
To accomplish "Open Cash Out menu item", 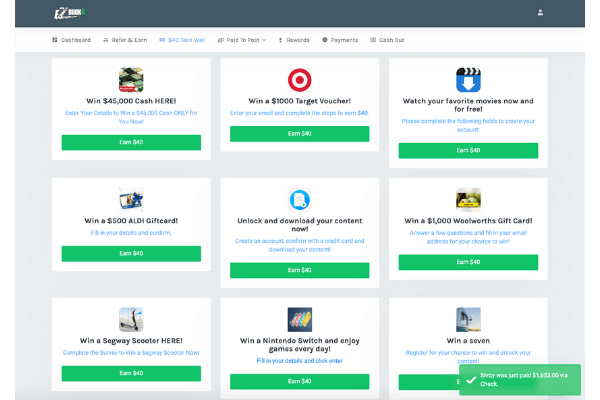I will tap(387, 40).
